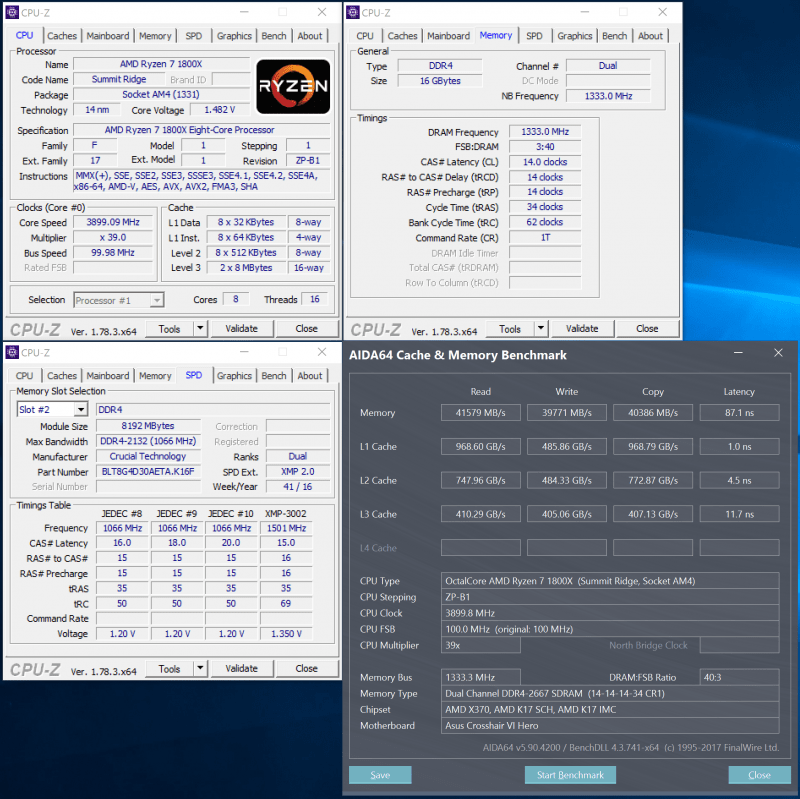The height and width of the screenshot is (799, 800).
Task: Switch to the Caches tab in the CPU window
Action: coord(62,36)
